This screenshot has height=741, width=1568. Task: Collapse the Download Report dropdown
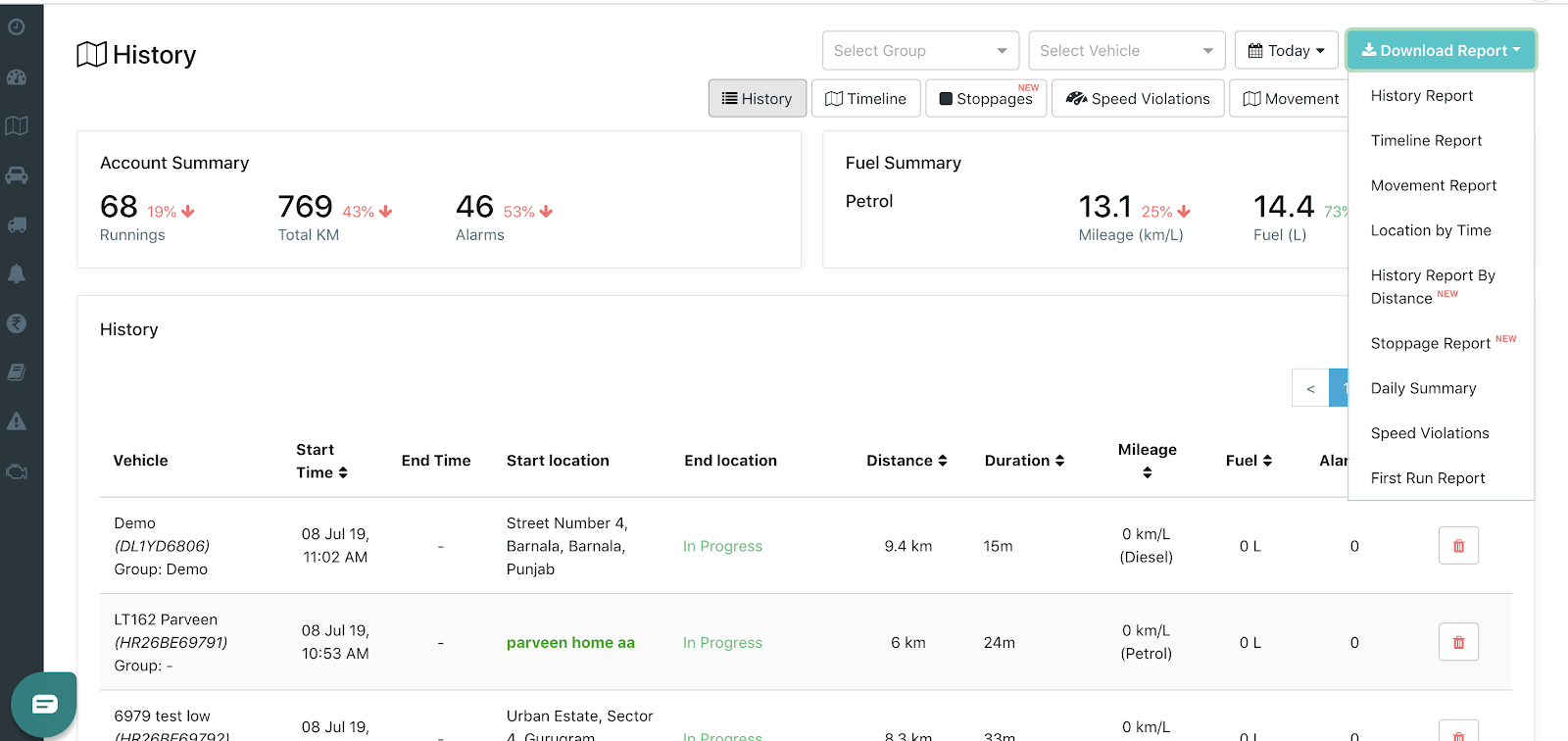point(1441,50)
